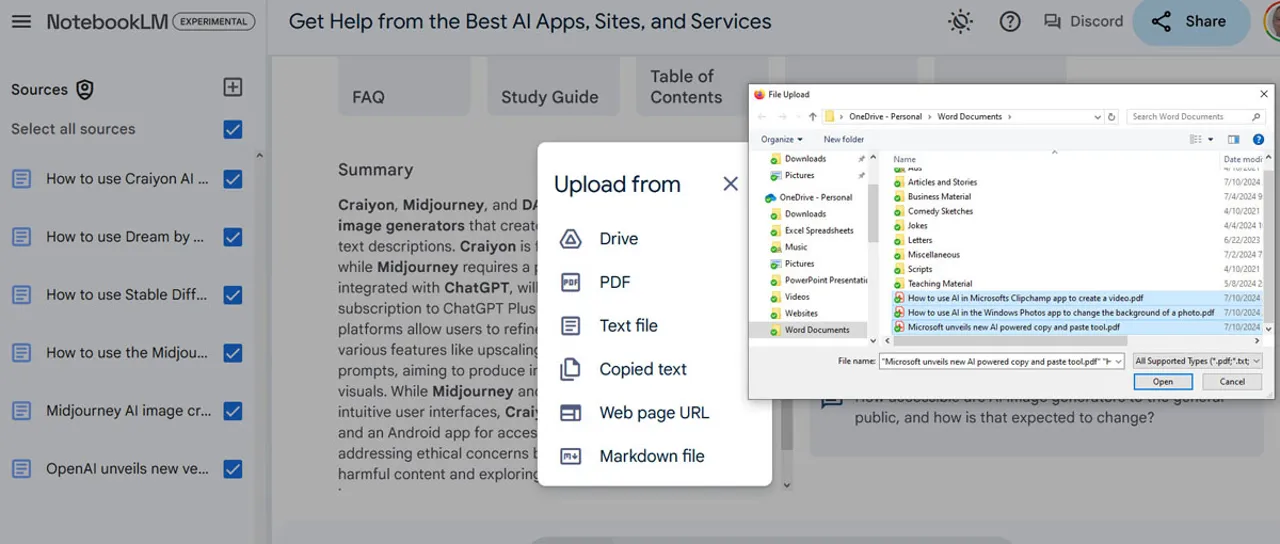The height and width of the screenshot is (544, 1280).
Task: Refresh the Word Documents folder
Action: (x=1111, y=117)
